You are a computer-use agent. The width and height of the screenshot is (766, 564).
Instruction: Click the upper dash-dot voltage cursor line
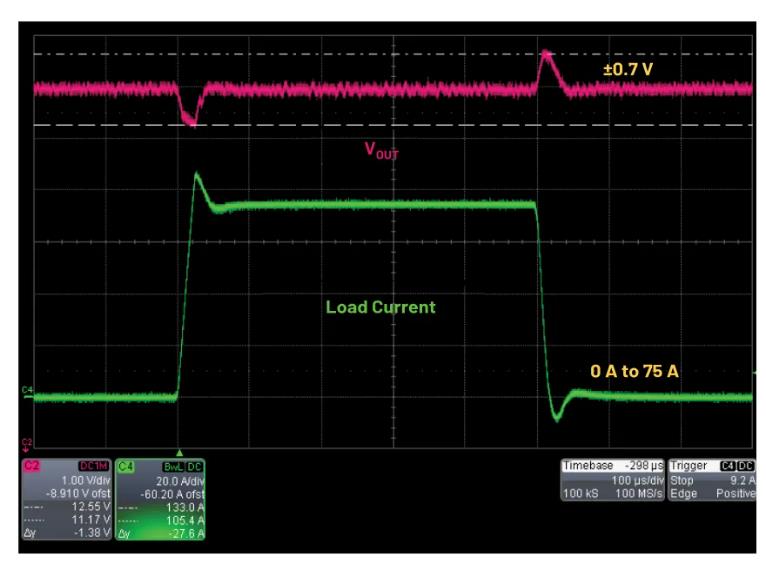300,53
